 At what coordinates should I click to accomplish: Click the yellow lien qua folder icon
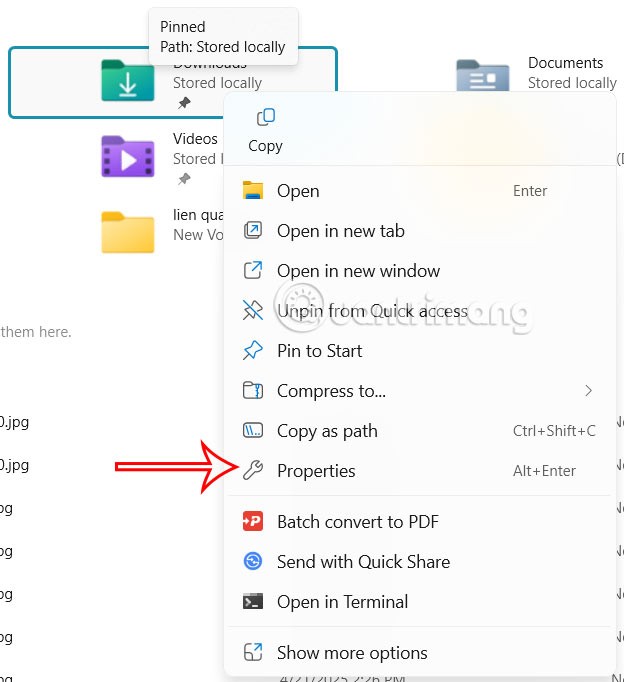127,232
